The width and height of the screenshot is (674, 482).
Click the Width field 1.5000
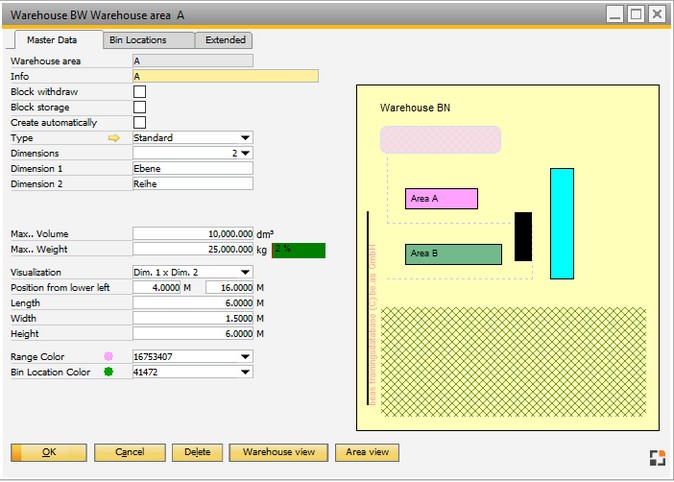pos(193,319)
